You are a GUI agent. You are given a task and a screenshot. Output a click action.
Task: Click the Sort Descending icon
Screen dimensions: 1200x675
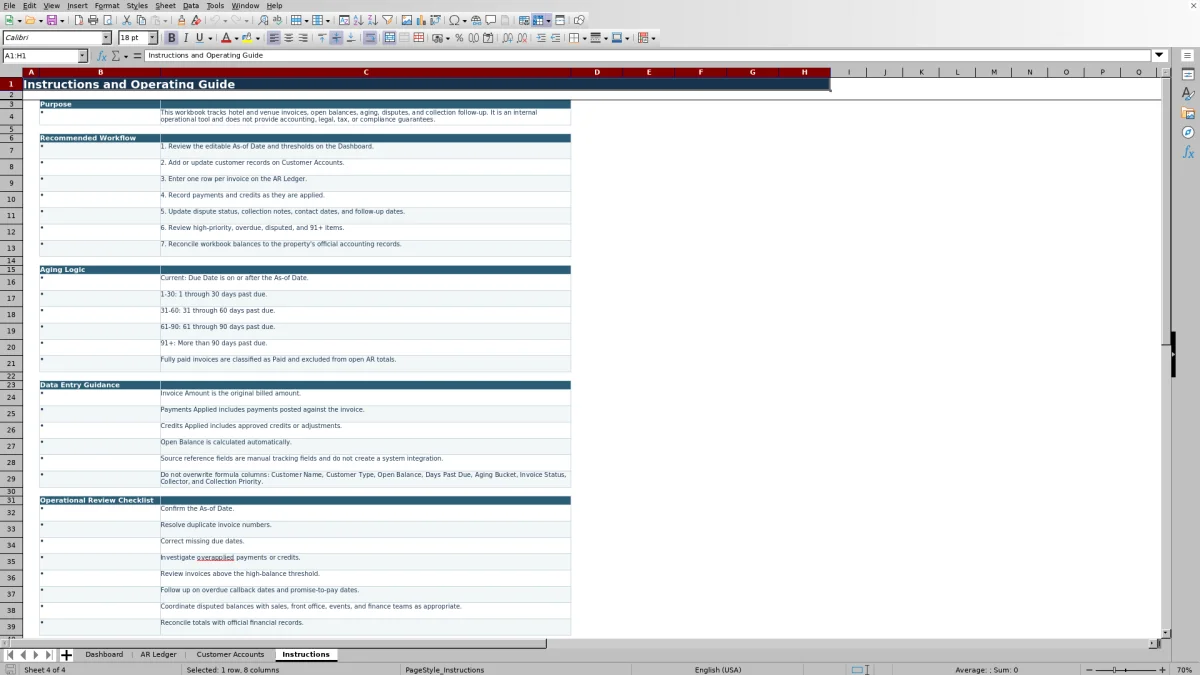pos(373,20)
